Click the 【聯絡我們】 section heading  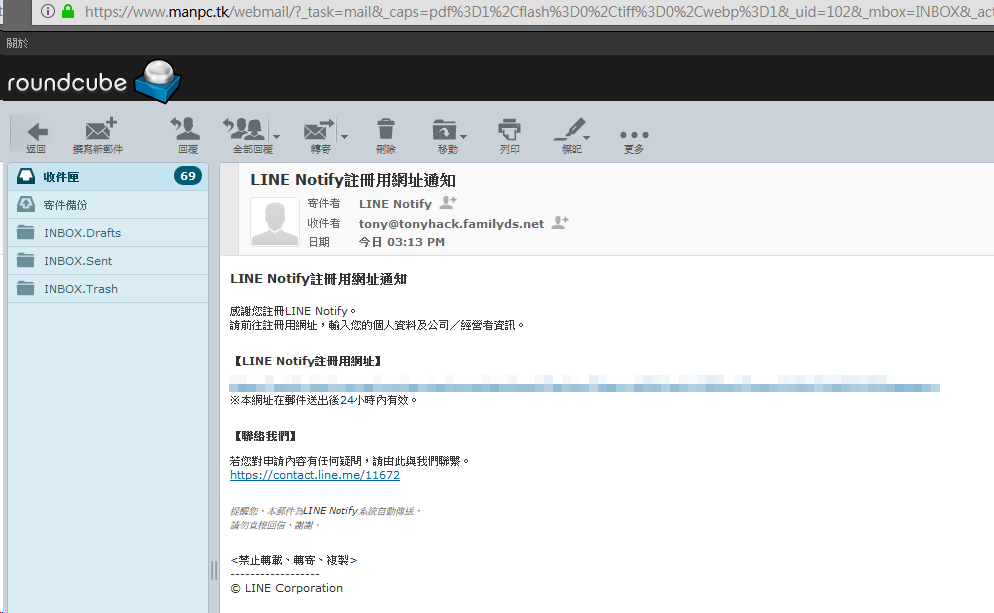click(266, 436)
